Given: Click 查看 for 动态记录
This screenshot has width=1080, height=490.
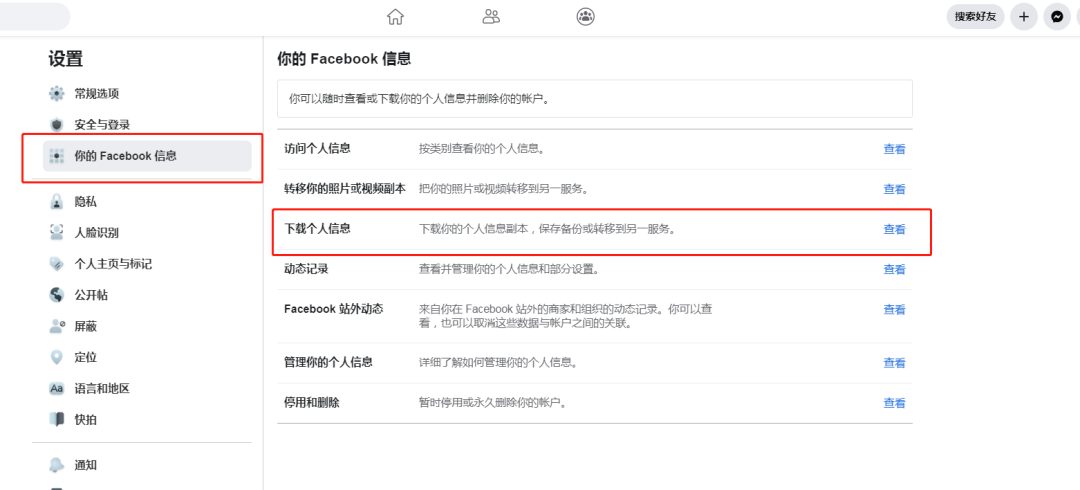Looking at the screenshot, I should pyautogui.click(x=894, y=269).
